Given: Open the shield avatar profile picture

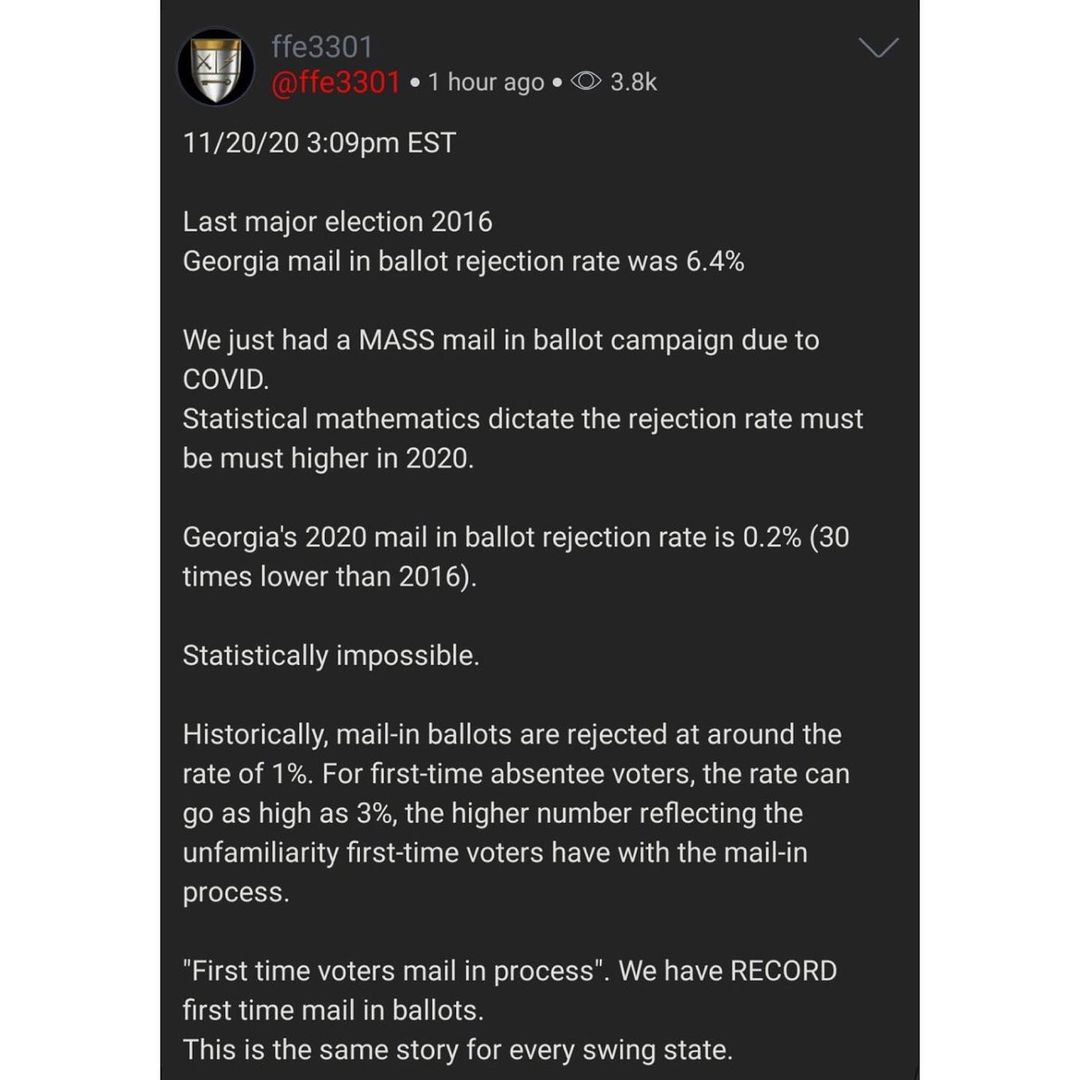Looking at the screenshot, I should point(216,67).
